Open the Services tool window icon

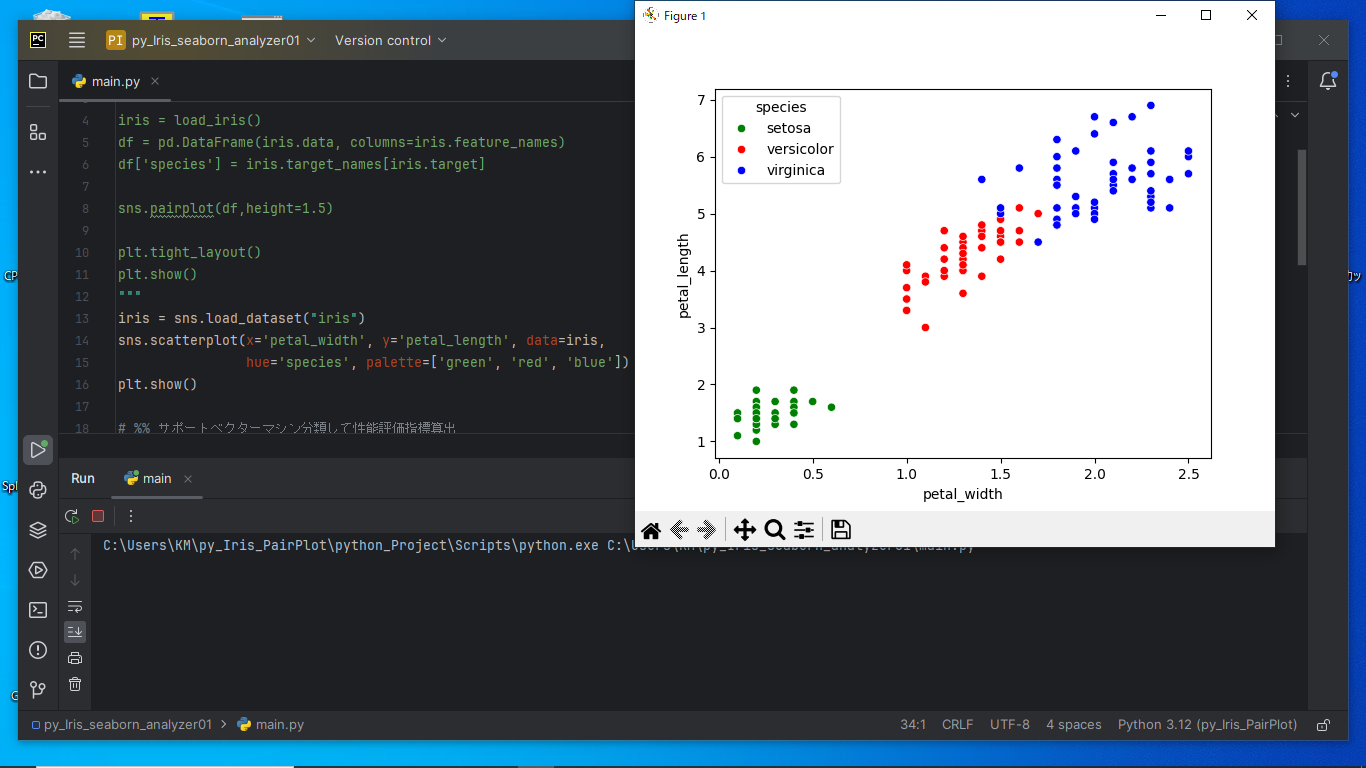[38, 570]
